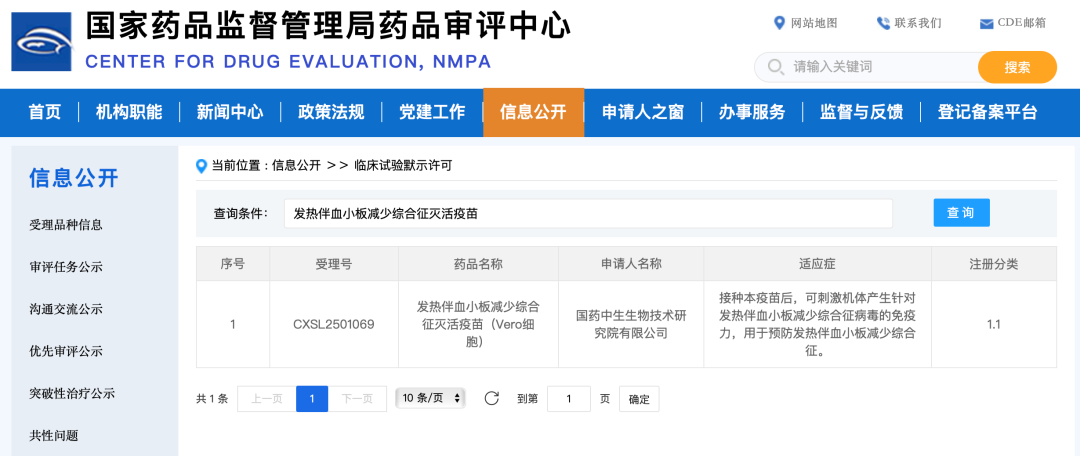Screen dimensions: 1080x456
Task: Open 突破性治疗公示 in the sidebar
Action: click(73, 393)
